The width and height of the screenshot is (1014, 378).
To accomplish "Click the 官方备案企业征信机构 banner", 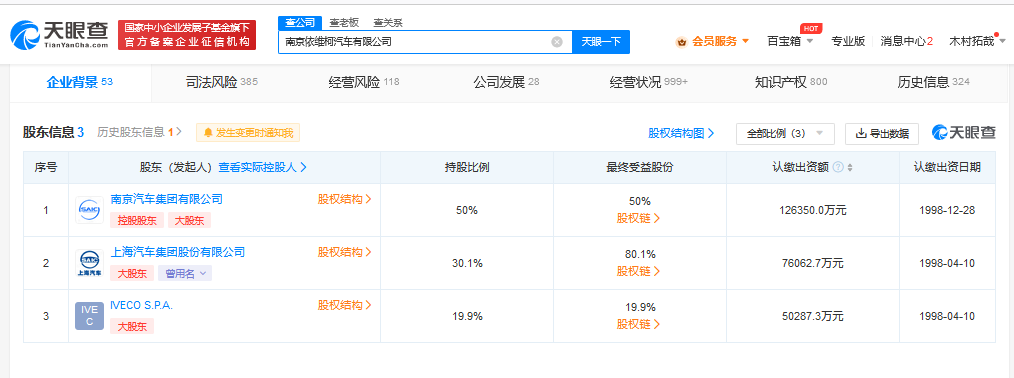I will (x=187, y=35).
